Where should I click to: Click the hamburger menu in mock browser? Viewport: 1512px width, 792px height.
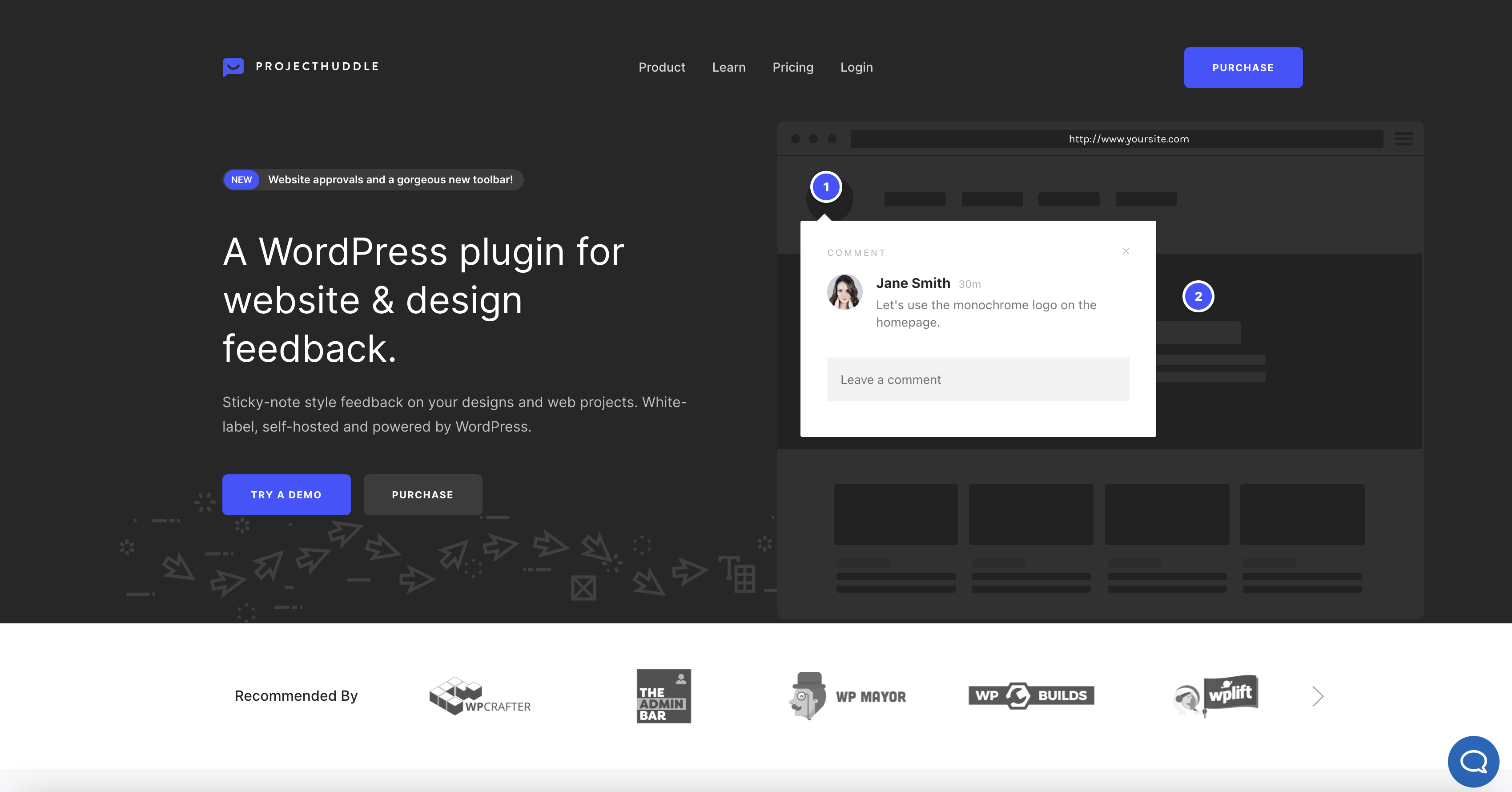point(1403,139)
